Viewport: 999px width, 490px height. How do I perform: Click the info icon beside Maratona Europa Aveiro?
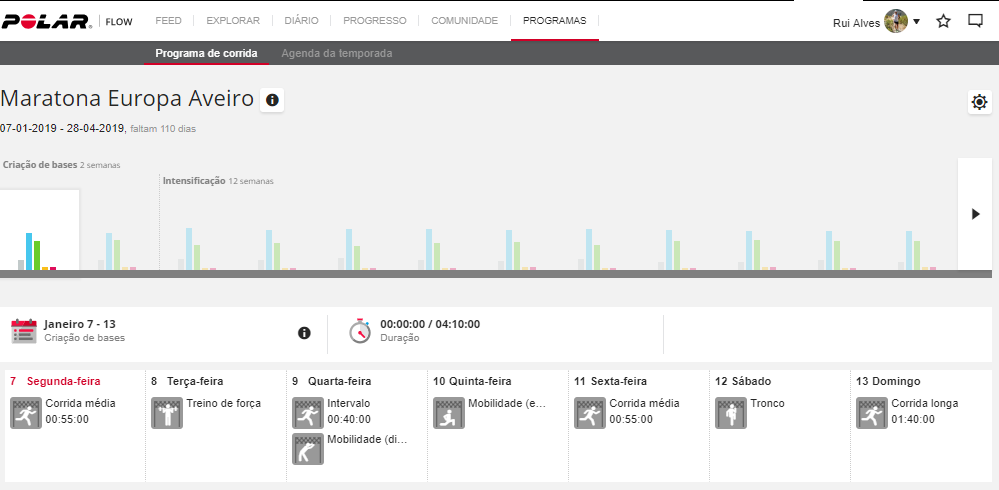click(272, 100)
